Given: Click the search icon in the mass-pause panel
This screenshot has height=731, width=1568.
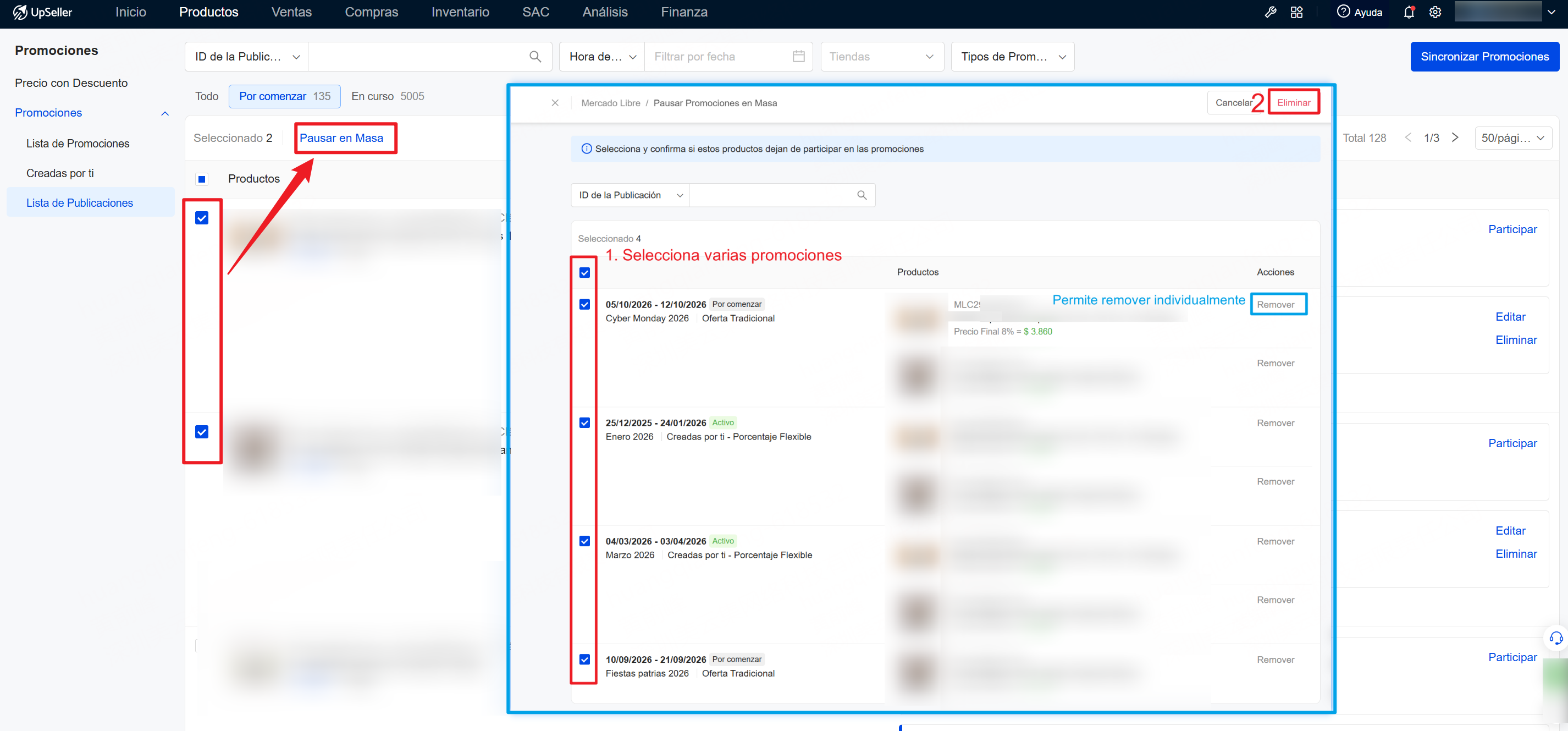Looking at the screenshot, I should click(862, 195).
